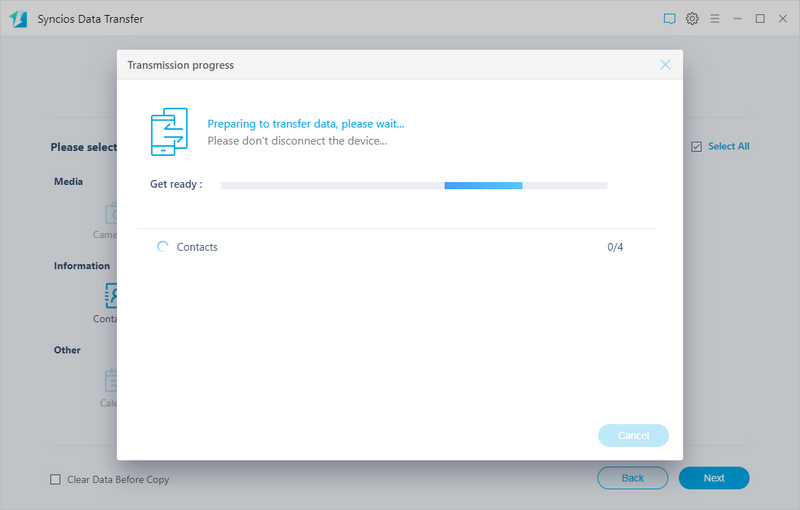Enable Clear Data Before Copy checkbox
The height and width of the screenshot is (510, 800).
click(55, 479)
